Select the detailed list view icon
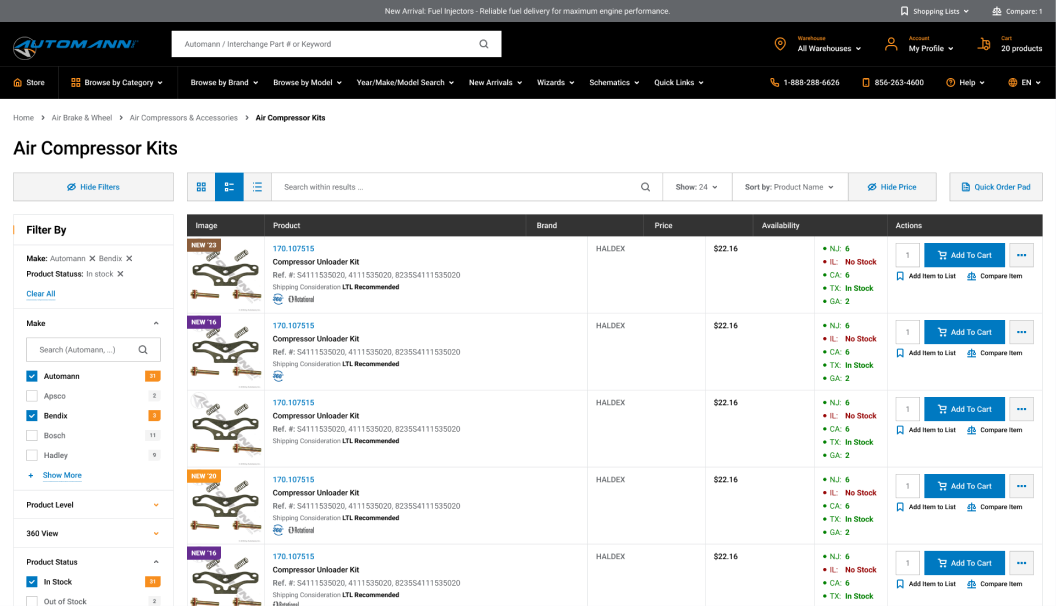The height and width of the screenshot is (606, 1056). click(229, 187)
